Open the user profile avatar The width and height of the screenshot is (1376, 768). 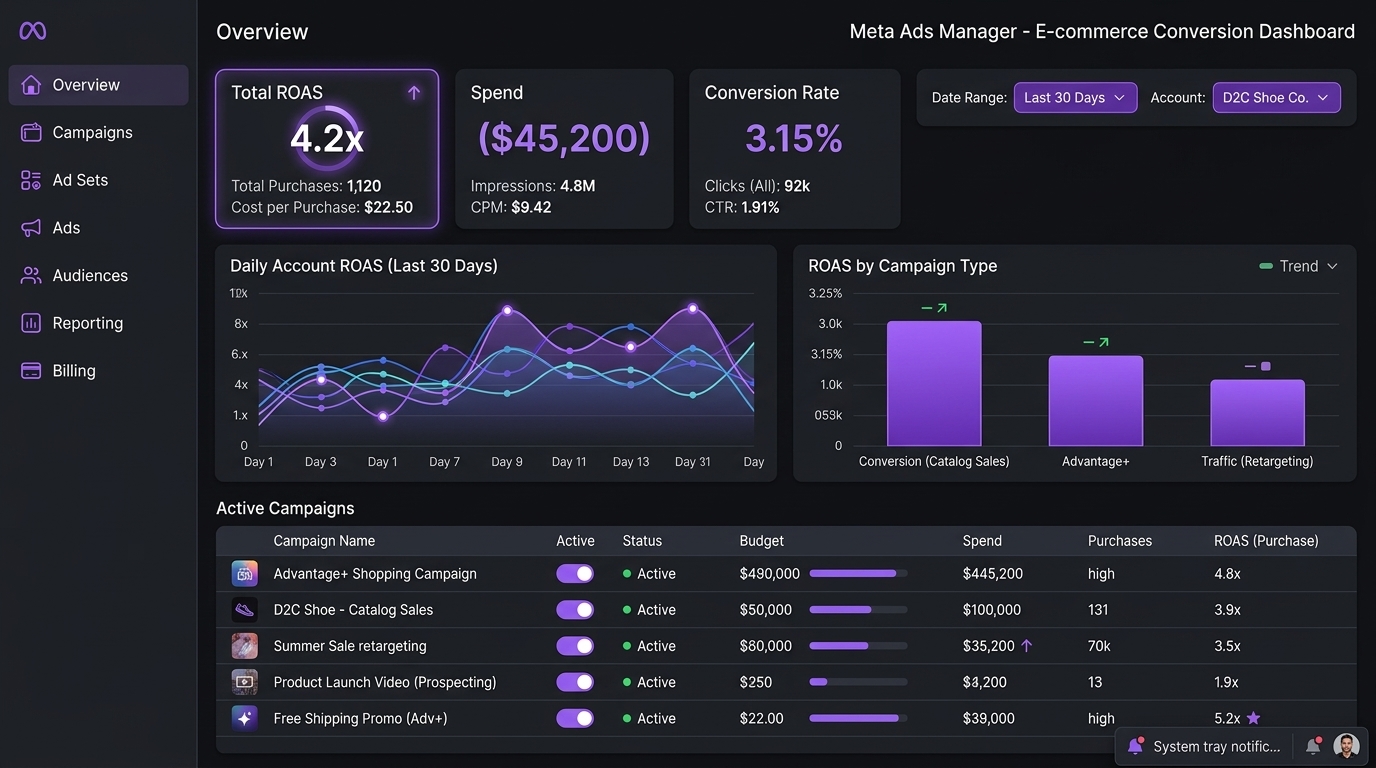[x=1347, y=746]
